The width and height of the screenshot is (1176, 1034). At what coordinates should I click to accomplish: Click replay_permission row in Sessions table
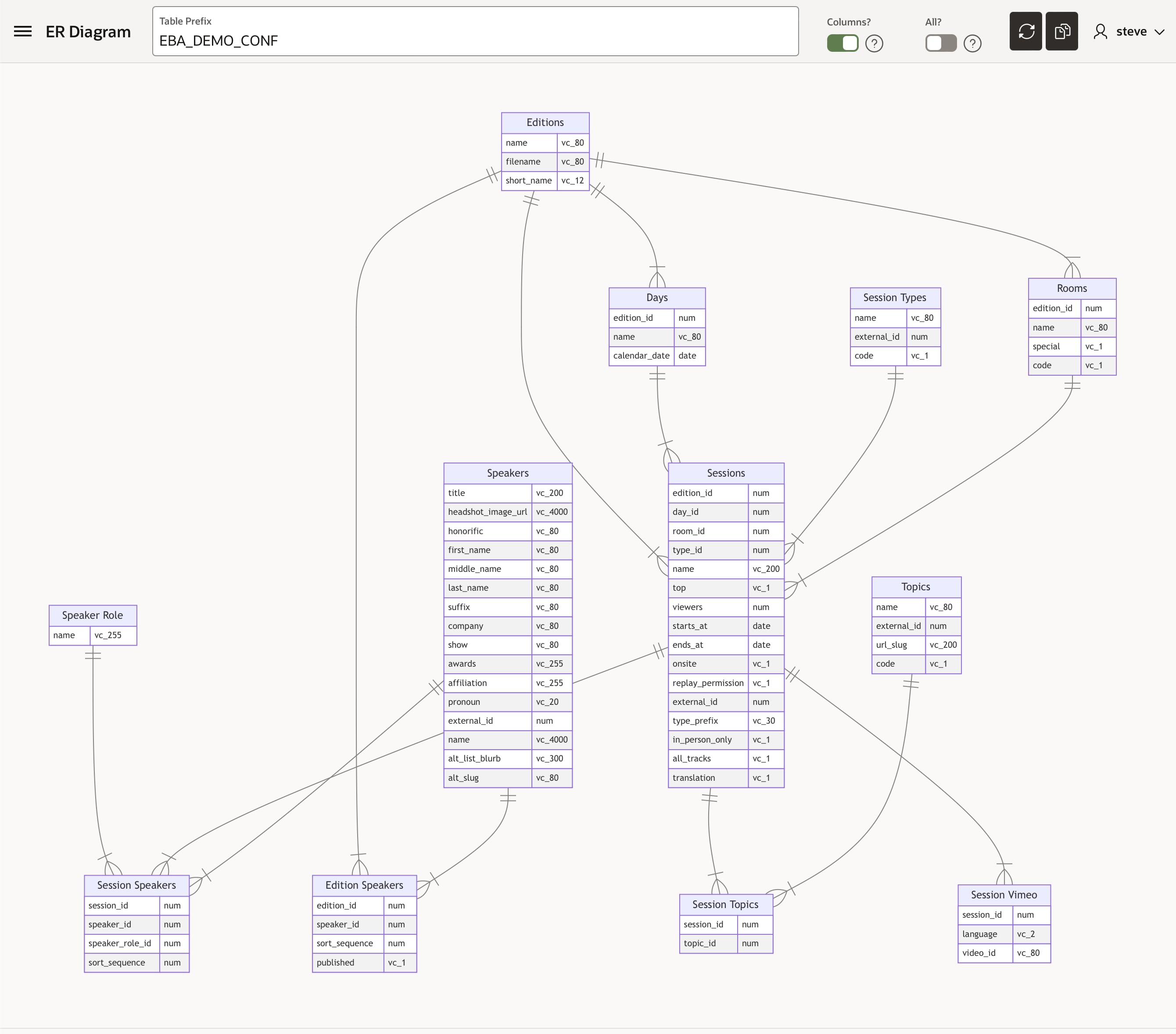[x=708, y=683]
